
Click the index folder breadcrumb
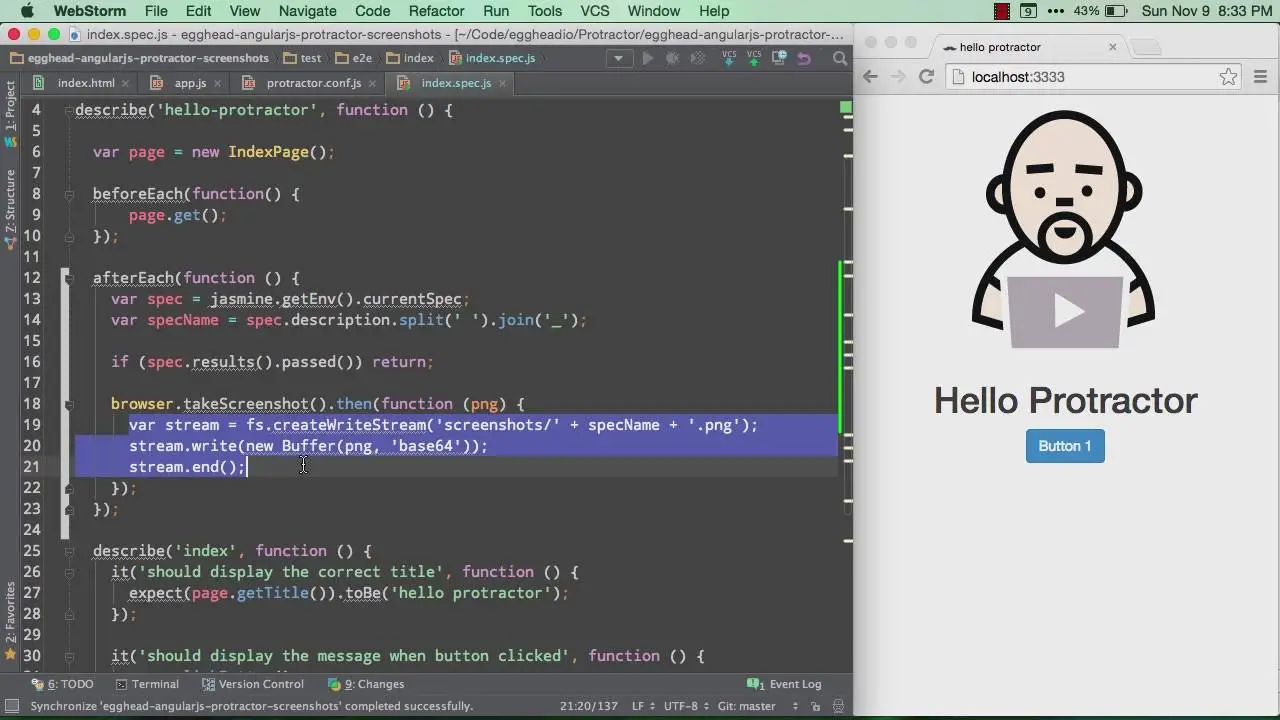(410, 58)
